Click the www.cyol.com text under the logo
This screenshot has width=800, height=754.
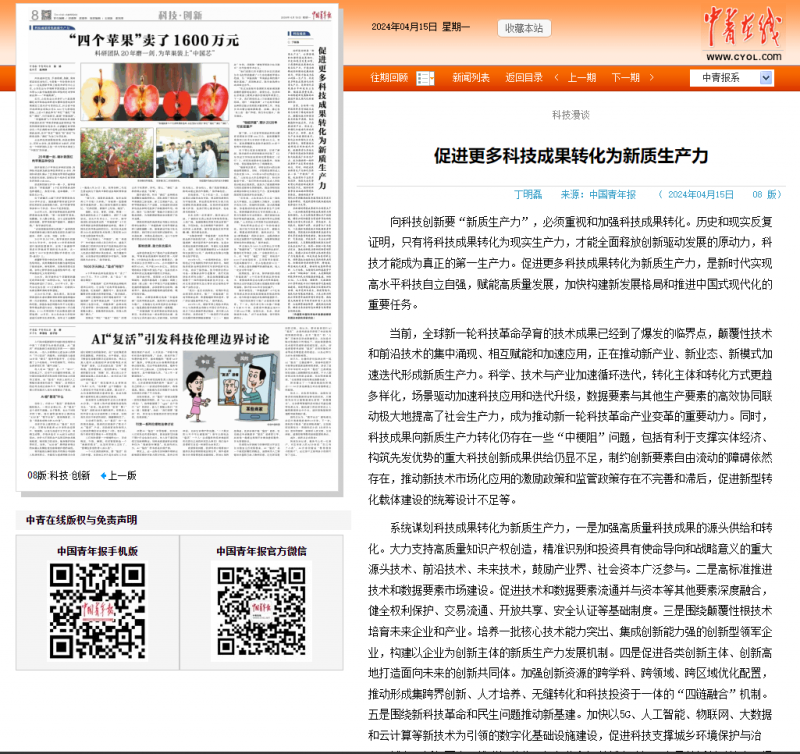(x=743, y=57)
